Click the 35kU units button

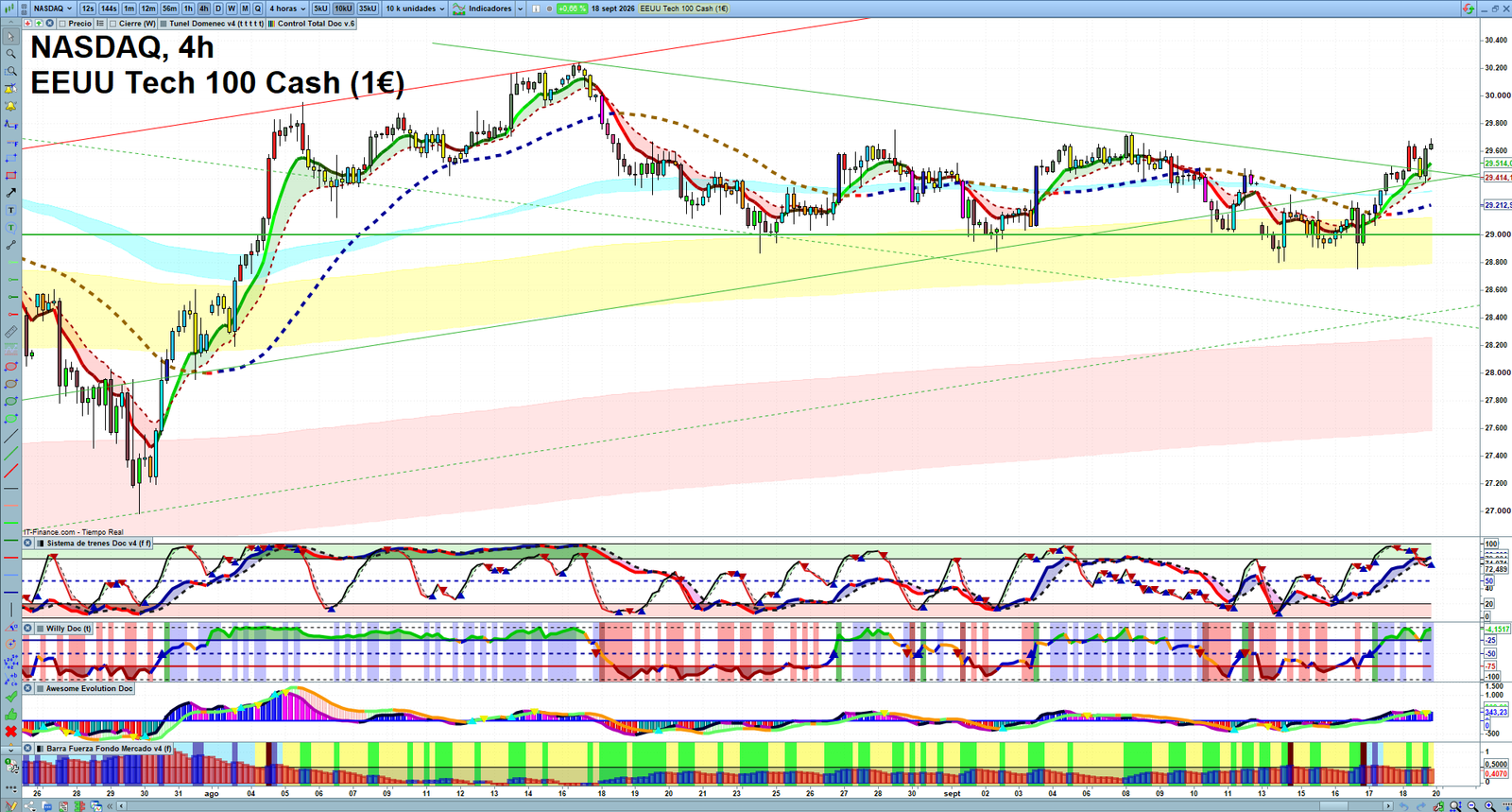point(368,9)
